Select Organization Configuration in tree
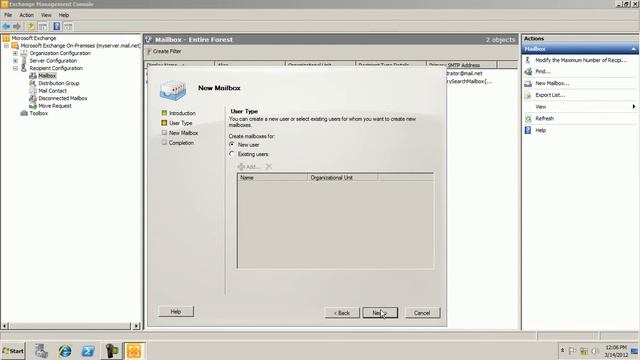The height and width of the screenshot is (360, 640). tap(60, 53)
